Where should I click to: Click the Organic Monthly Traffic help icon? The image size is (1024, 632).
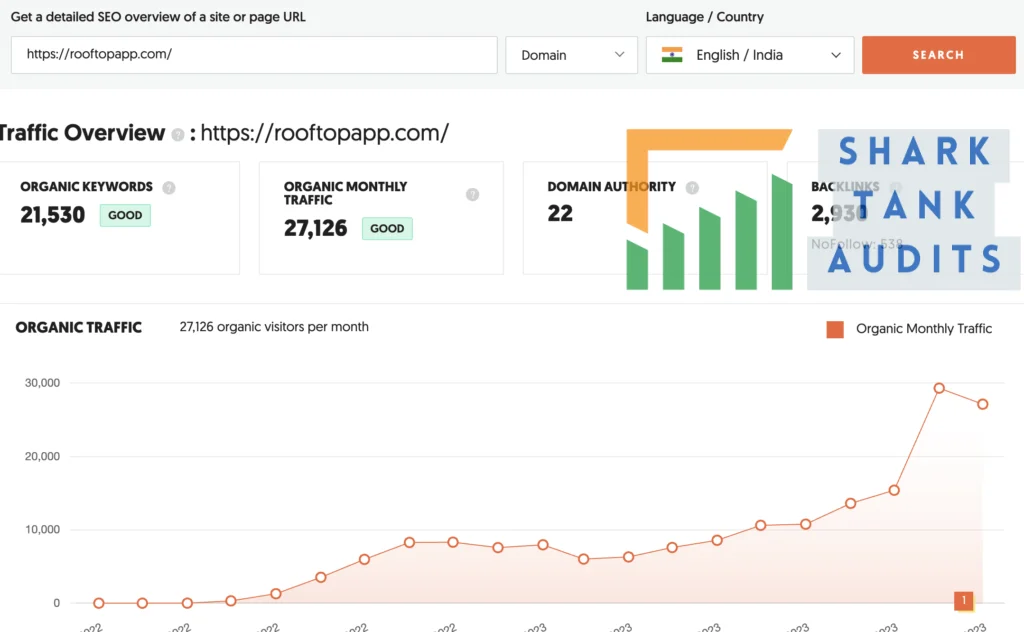pyautogui.click(x=472, y=195)
